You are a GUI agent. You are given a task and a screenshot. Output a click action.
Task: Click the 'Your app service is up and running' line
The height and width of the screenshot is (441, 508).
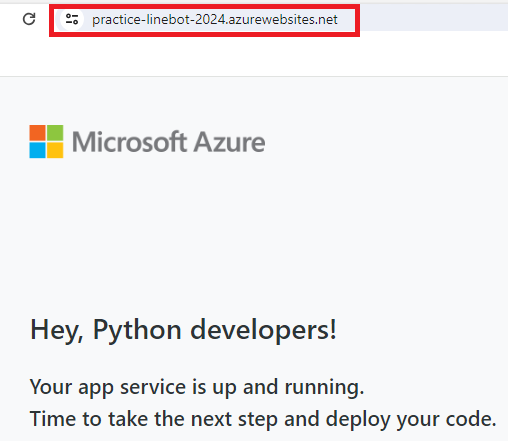tap(197, 387)
